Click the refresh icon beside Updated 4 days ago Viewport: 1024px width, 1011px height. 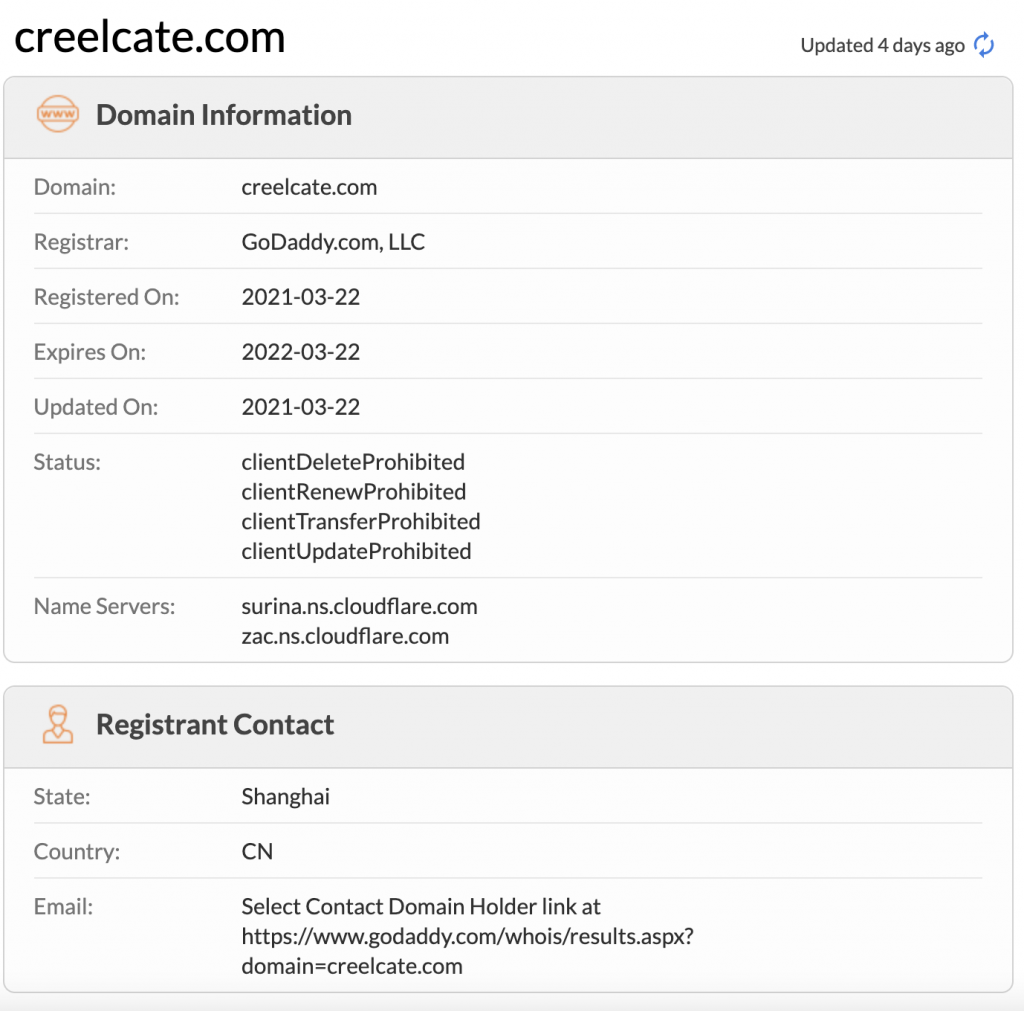(x=984, y=45)
